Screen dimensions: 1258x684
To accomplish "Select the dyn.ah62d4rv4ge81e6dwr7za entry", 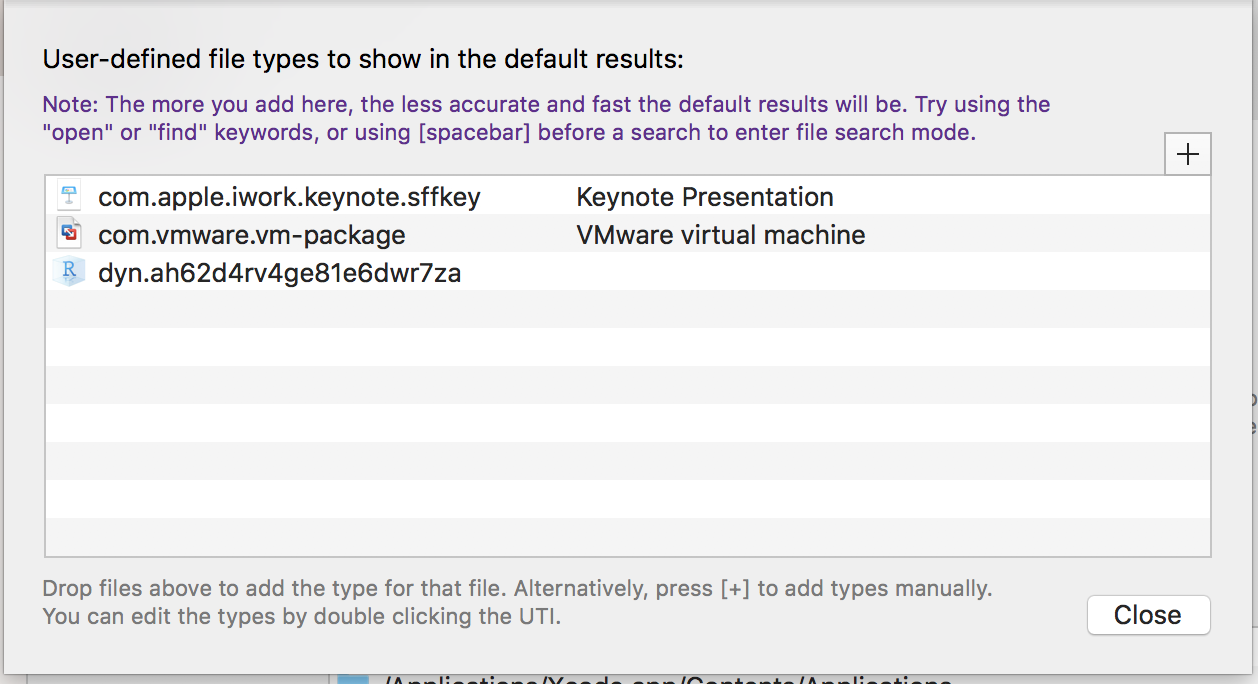I will click(x=279, y=271).
